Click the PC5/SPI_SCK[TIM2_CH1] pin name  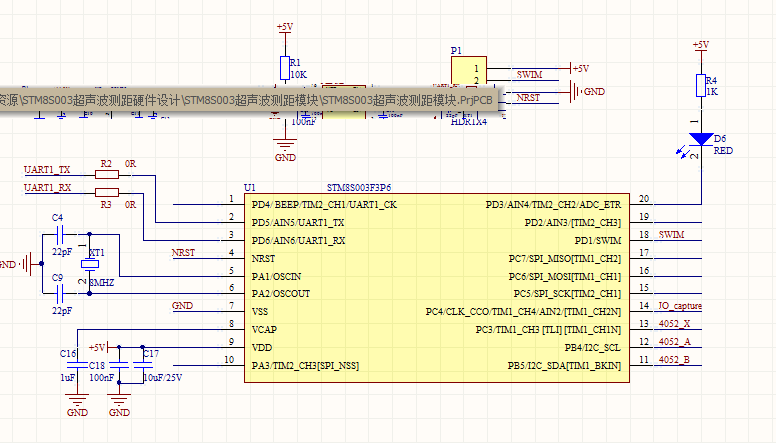click(567, 294)
